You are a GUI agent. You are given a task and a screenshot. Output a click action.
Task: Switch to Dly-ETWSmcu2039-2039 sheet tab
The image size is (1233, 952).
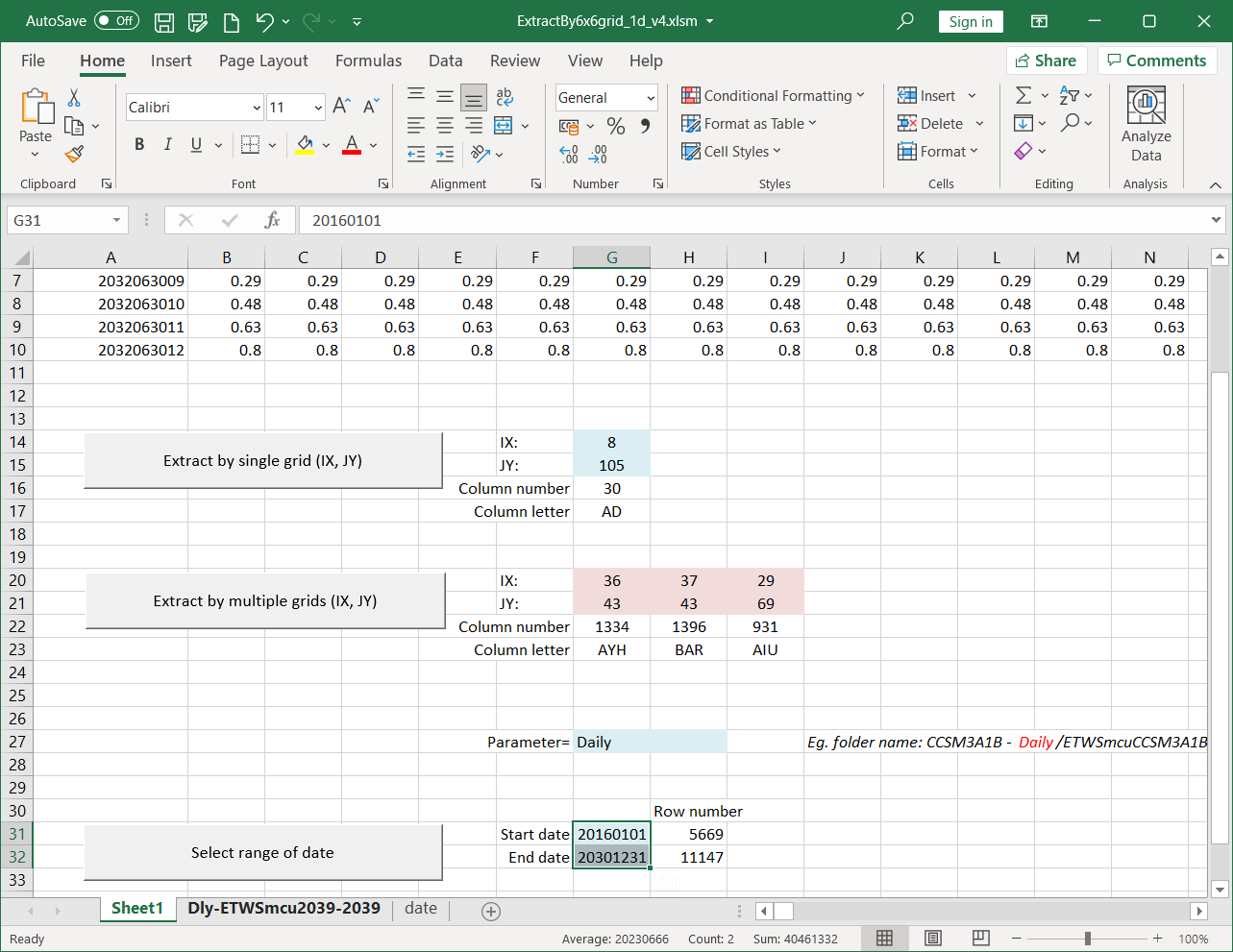[x=284, y=908]
